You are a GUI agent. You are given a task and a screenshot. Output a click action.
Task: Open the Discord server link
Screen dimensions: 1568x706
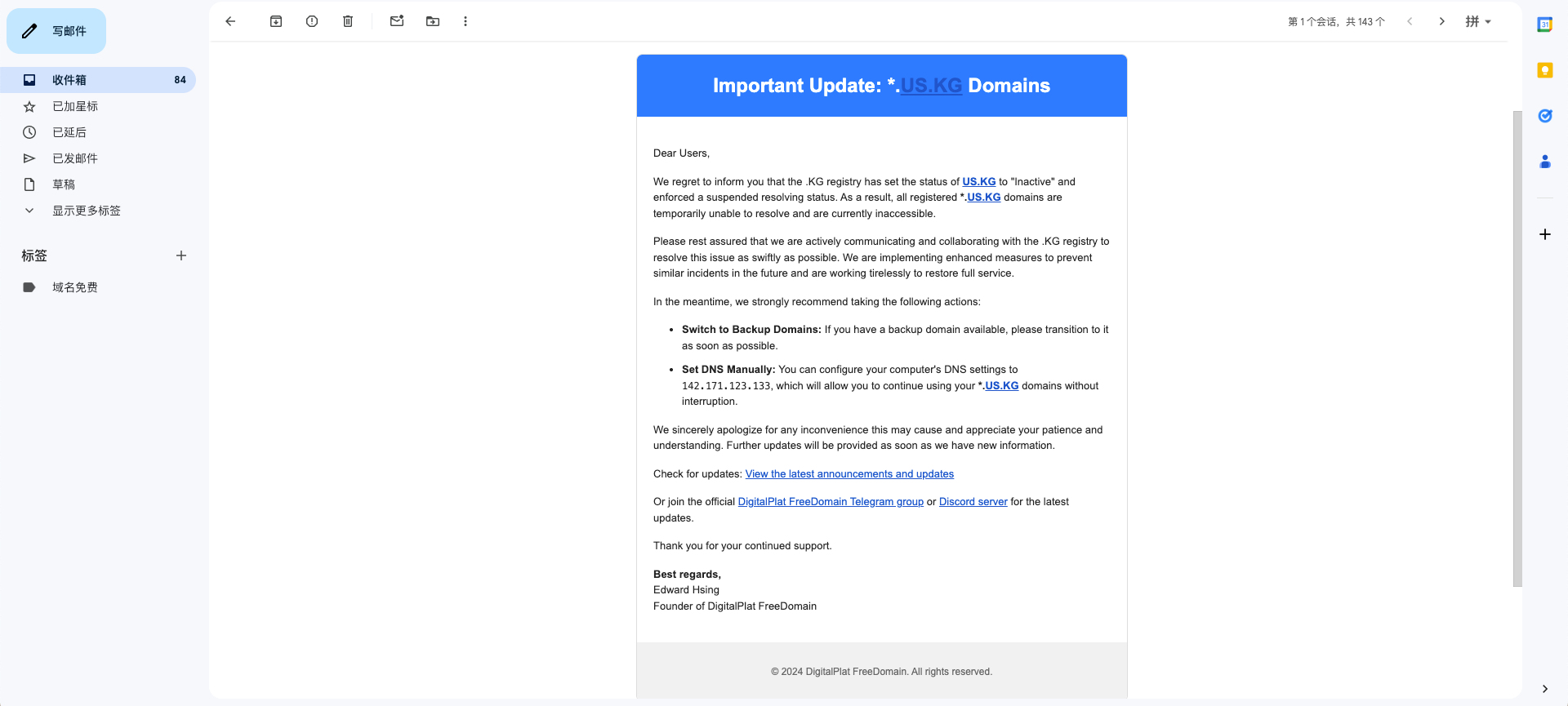click(973, 502)
